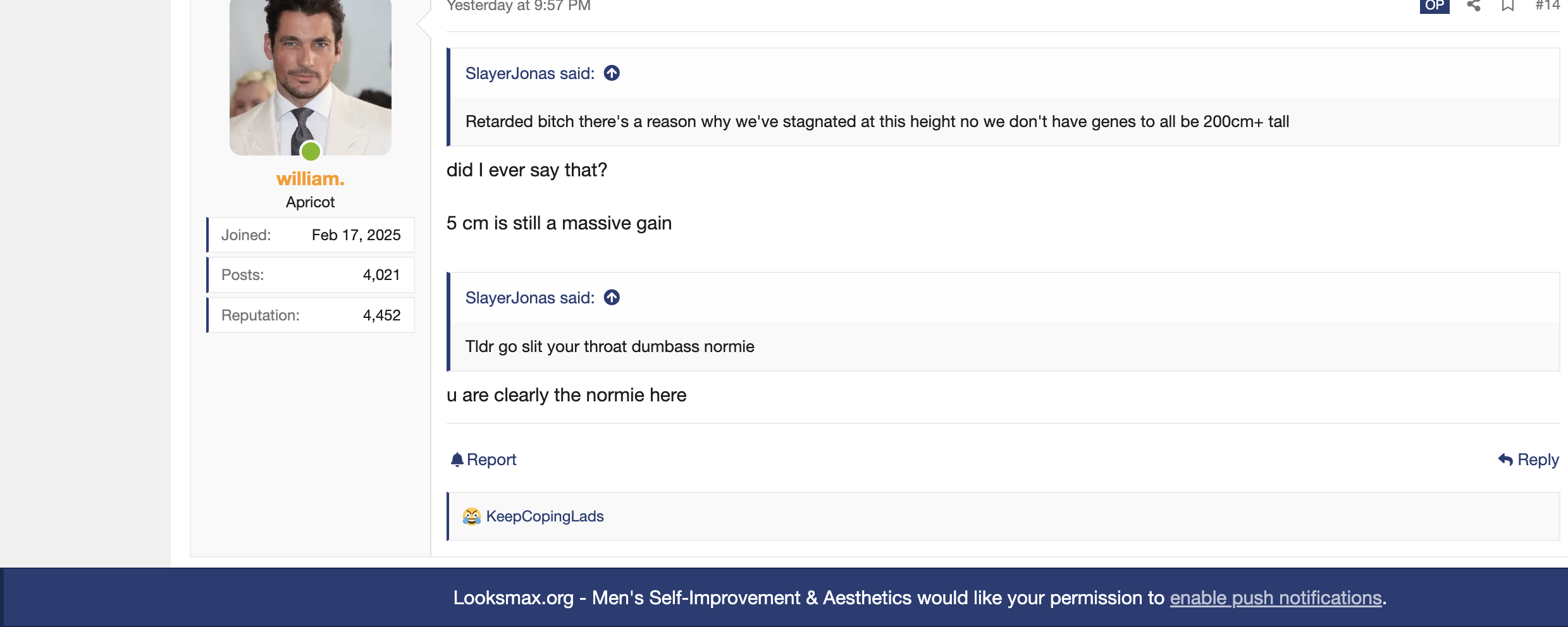
Task: Click the OP badge
Action: point(1434,6)
